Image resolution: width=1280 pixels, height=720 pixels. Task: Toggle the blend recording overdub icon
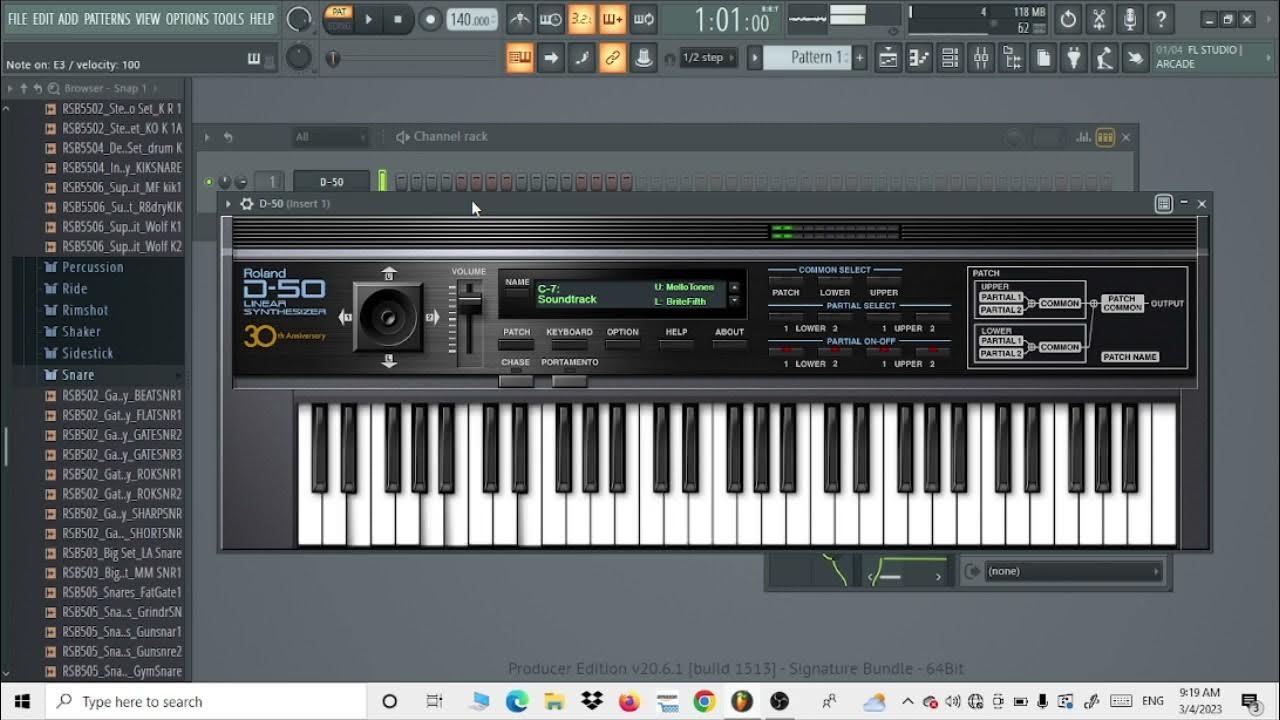[613, 19]
